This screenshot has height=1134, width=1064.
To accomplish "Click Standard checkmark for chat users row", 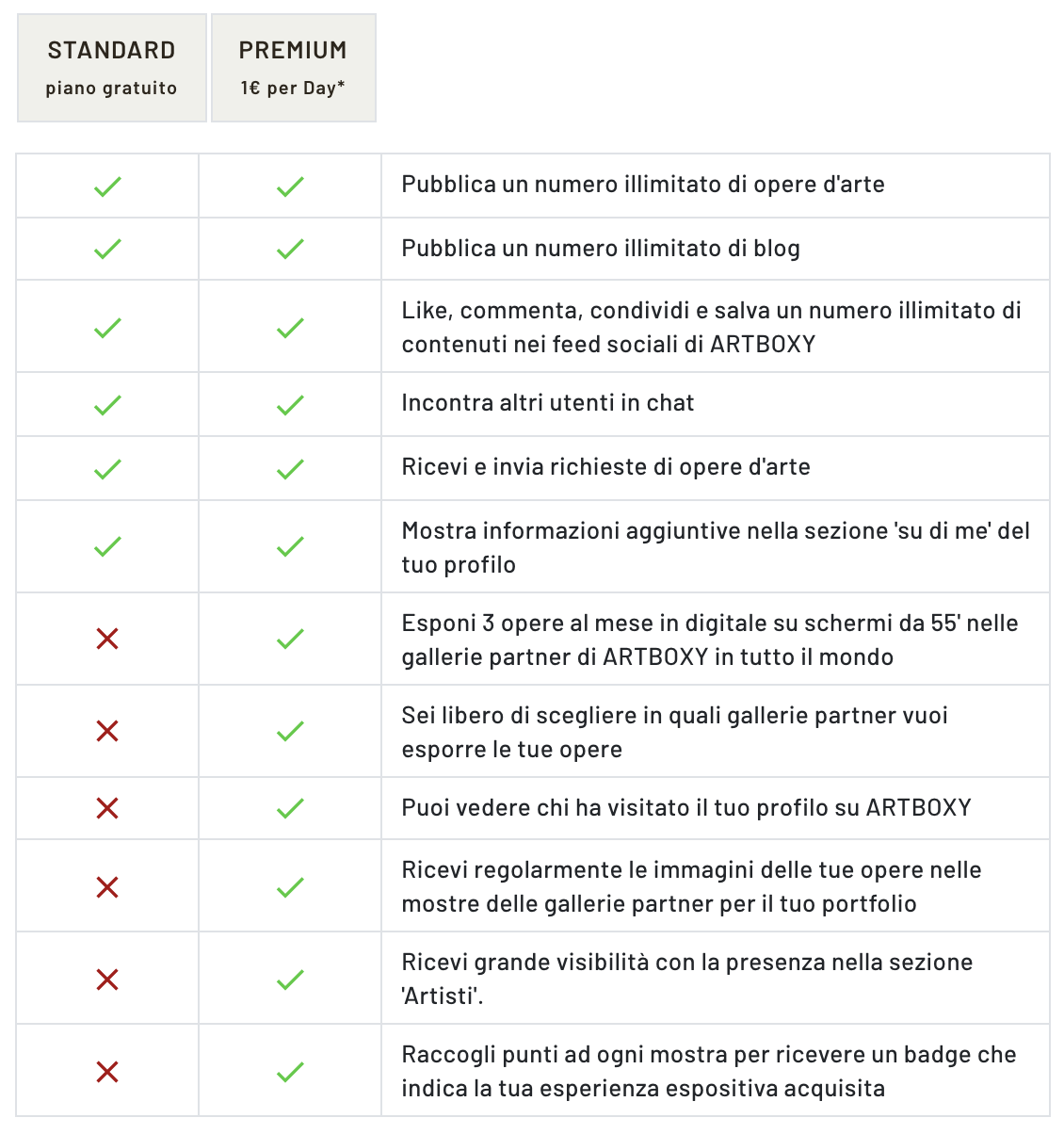I will [108, 405].
